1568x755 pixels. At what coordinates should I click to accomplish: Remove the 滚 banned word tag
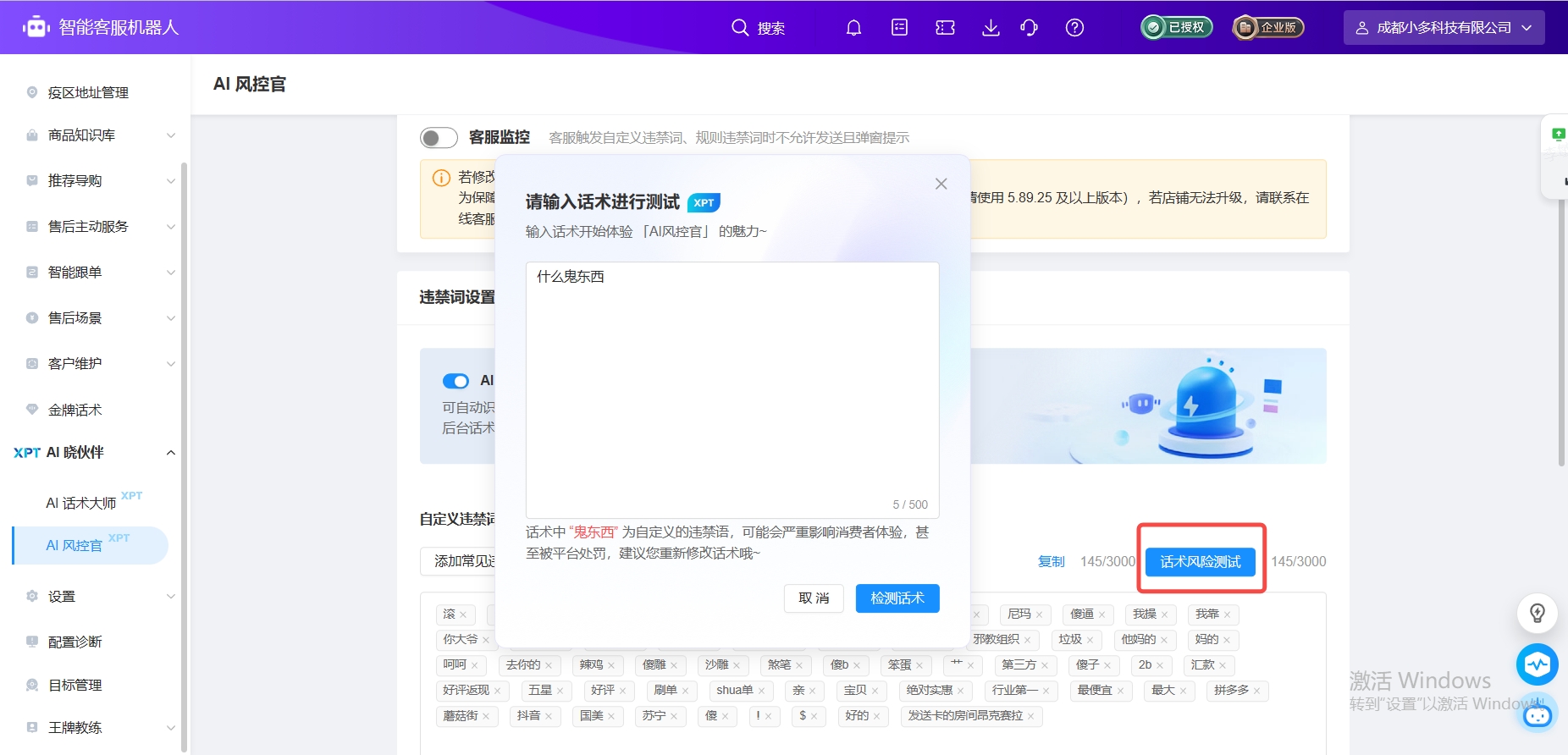point(463,614)
